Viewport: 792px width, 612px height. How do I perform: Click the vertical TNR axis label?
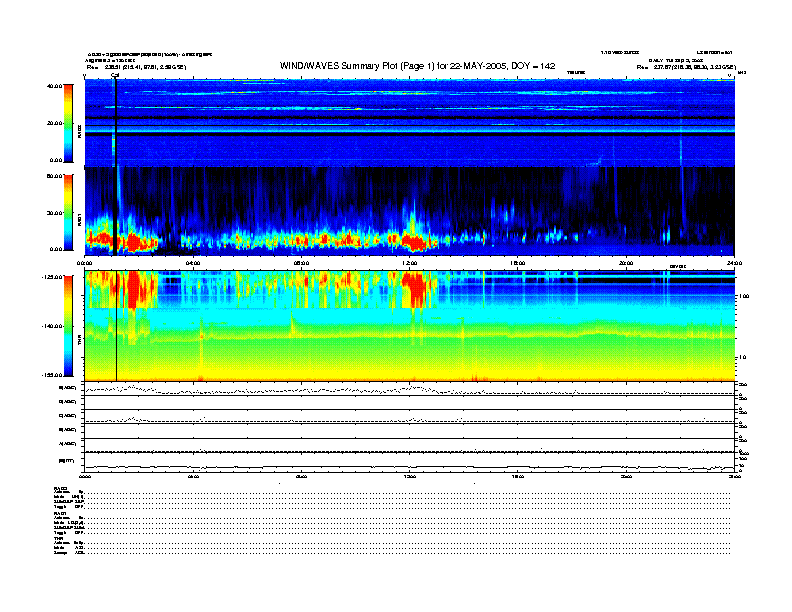[x=79, y=342]
